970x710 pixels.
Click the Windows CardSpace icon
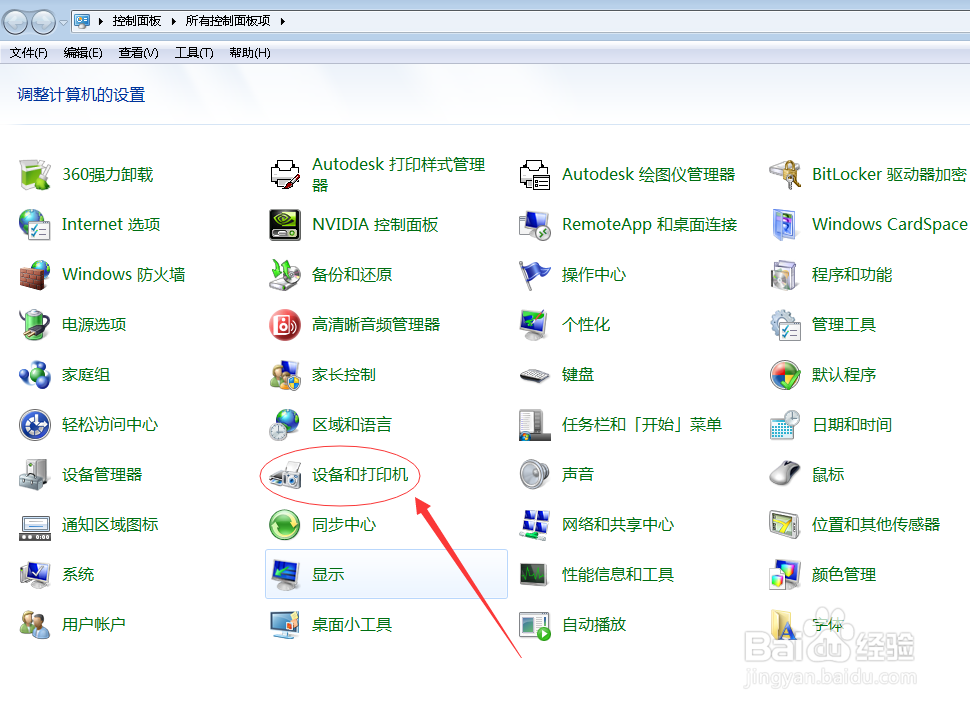786,225
